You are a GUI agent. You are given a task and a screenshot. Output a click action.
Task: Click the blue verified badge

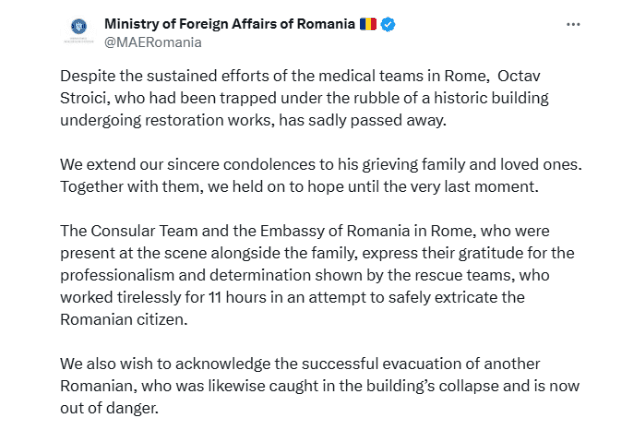click(x=388, y=24)
